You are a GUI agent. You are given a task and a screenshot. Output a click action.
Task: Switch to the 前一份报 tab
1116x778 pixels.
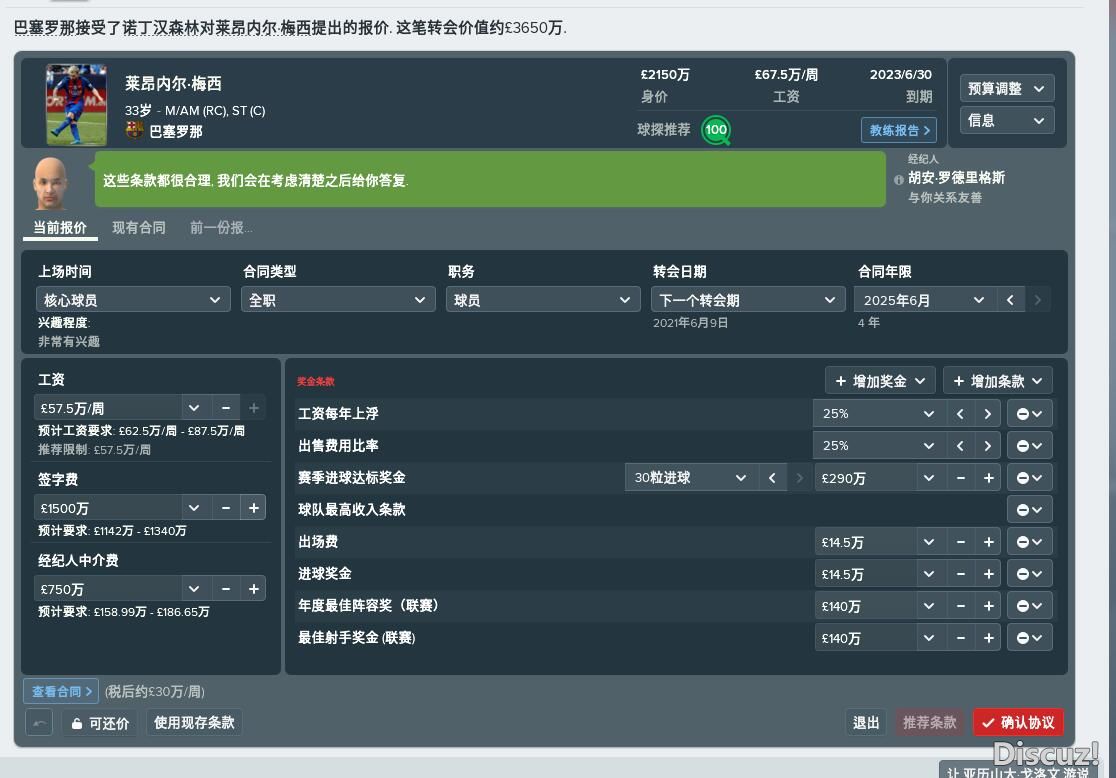click(221, 228)
